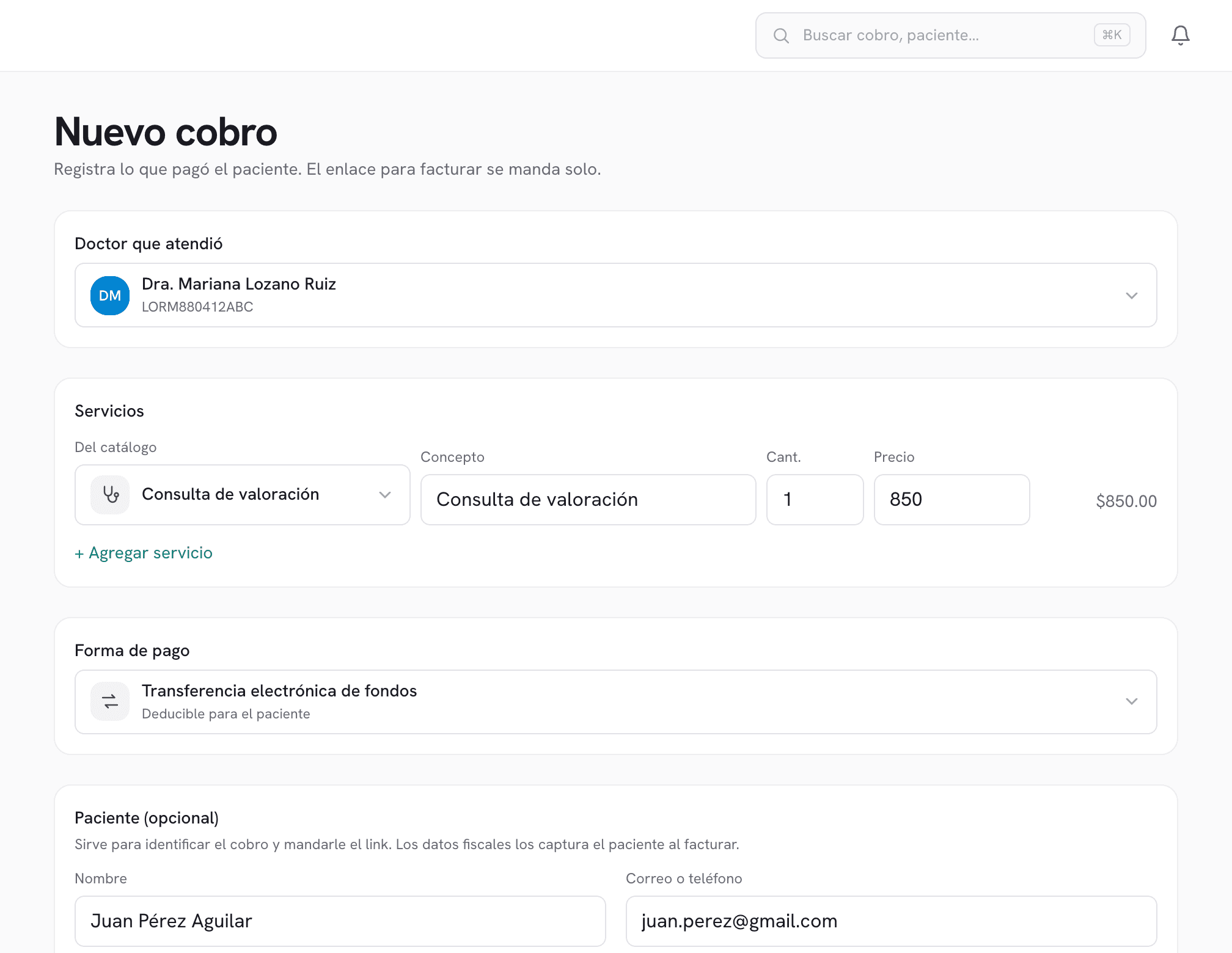Edit the Nombre field Juan Pérez Aguilar
The width and height of the screenshot is (1232, 953).
340,921
